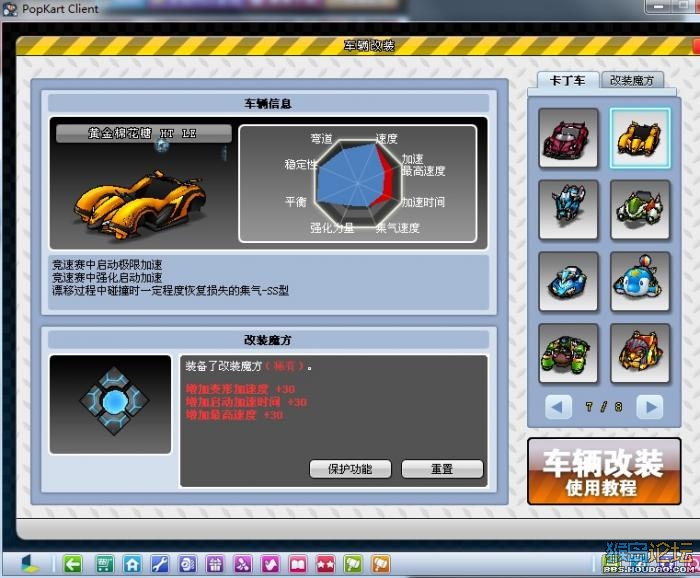Go to previous kart page arrow
The height and width of the screenshot is (578, 700).
tap(558, 407)
